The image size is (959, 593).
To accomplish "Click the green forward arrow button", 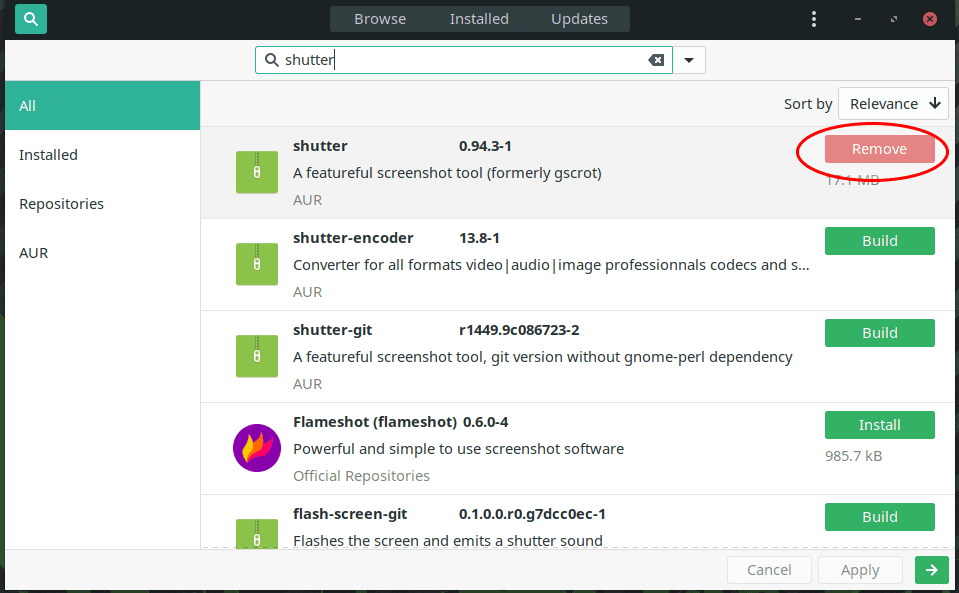I will (931, 570).
